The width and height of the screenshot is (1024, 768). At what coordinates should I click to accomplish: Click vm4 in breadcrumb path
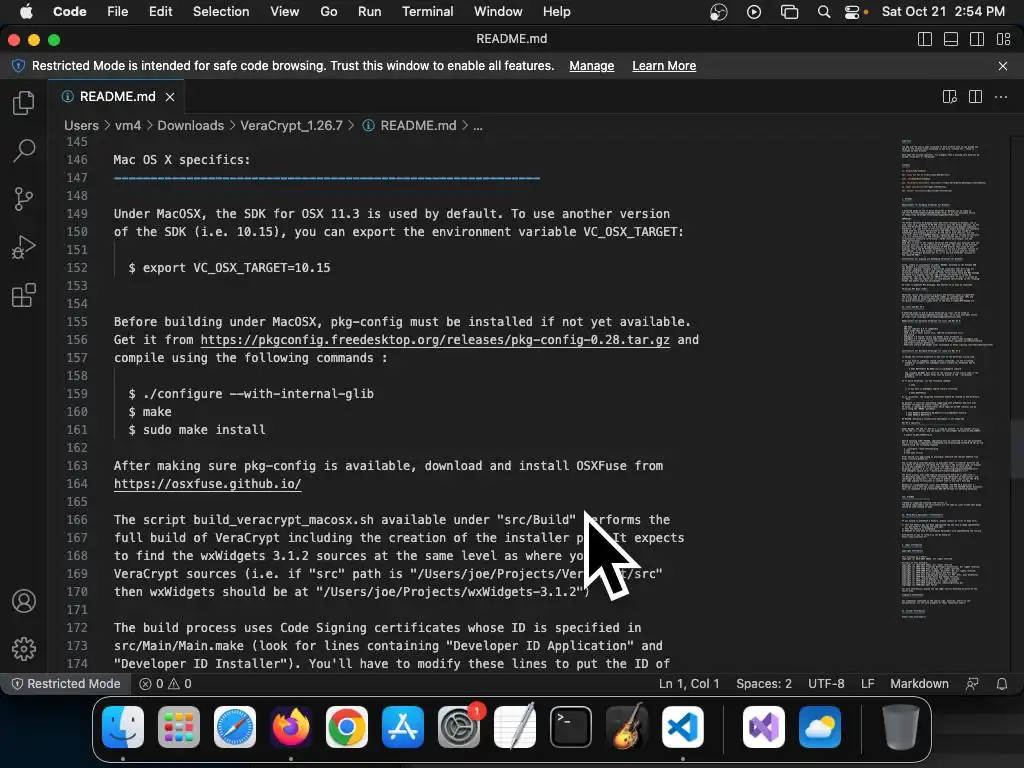tap(128, 125)
